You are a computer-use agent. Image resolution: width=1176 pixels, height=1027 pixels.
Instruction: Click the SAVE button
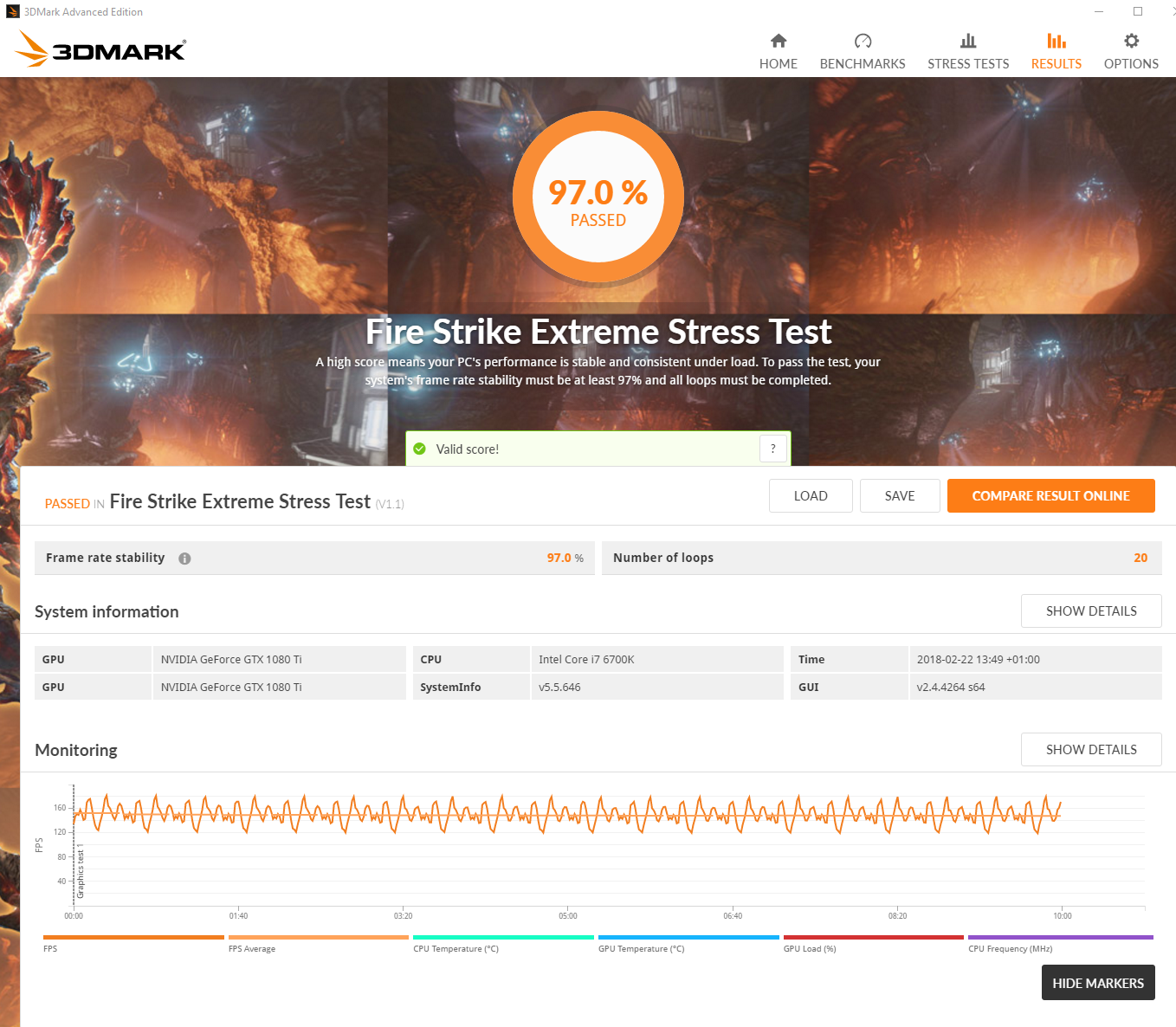pyautogui.click(x=900, y=495)
